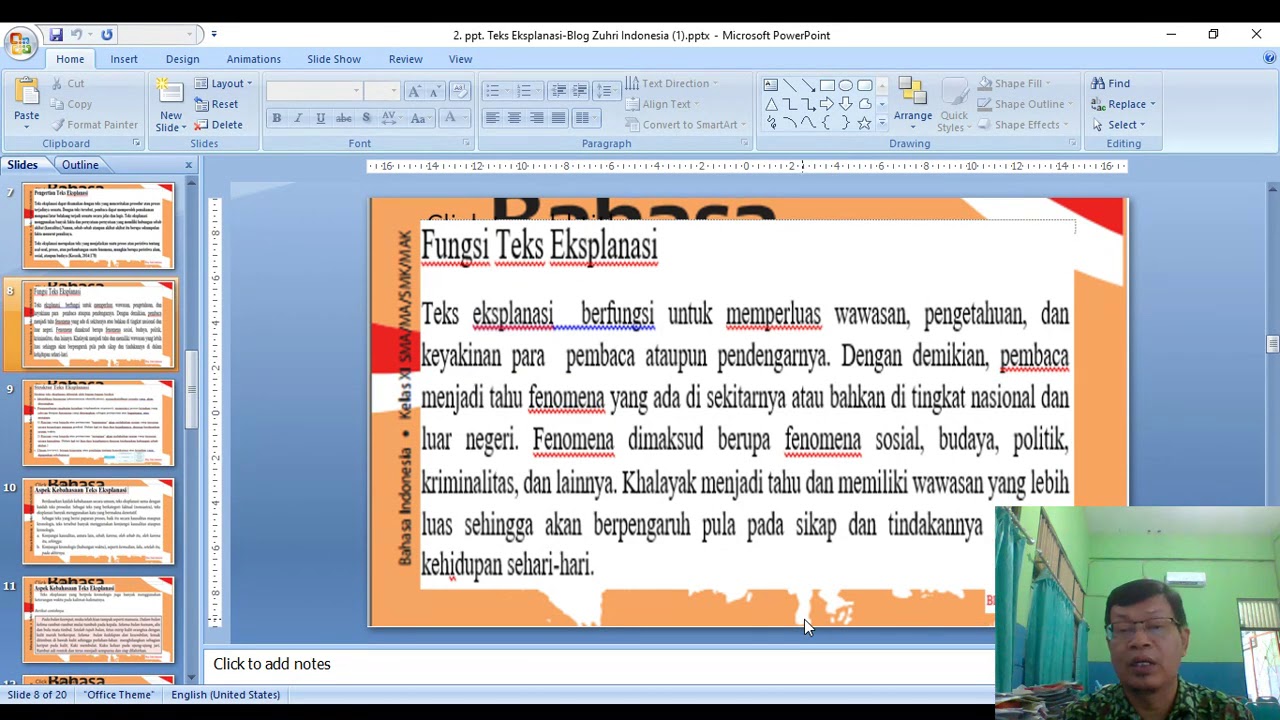Click the Reset slide button

(216, 104)
